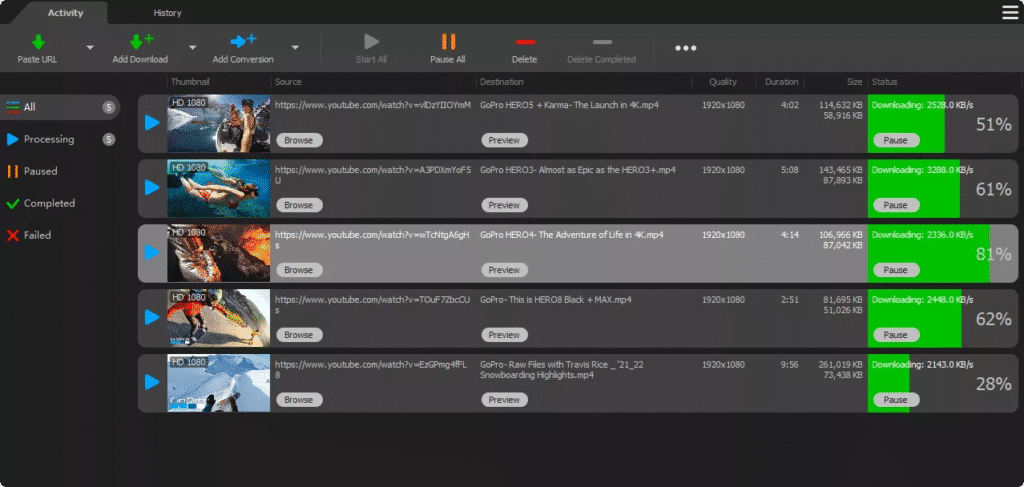1024x487 pixels.
Task: Click Preview for Travis Rice video
Action: [x=504, y=400]
